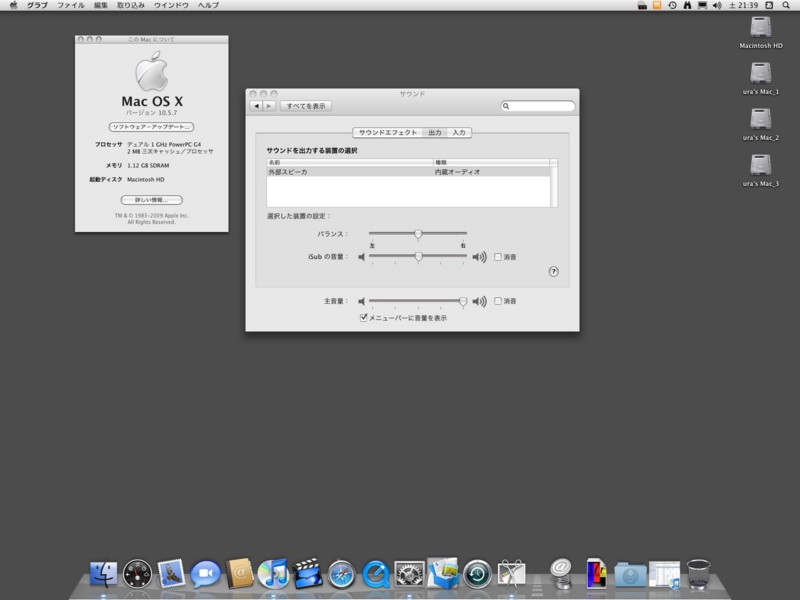Launch Dashboard from the Dock

[137, 574]
